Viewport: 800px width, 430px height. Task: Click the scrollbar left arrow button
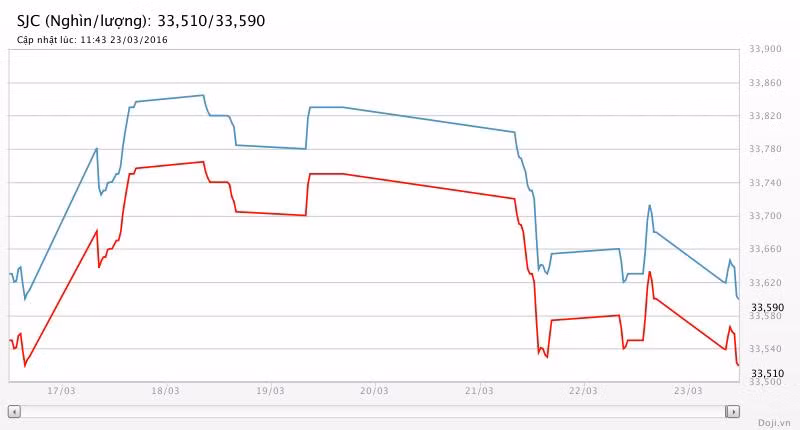(13, 411)
